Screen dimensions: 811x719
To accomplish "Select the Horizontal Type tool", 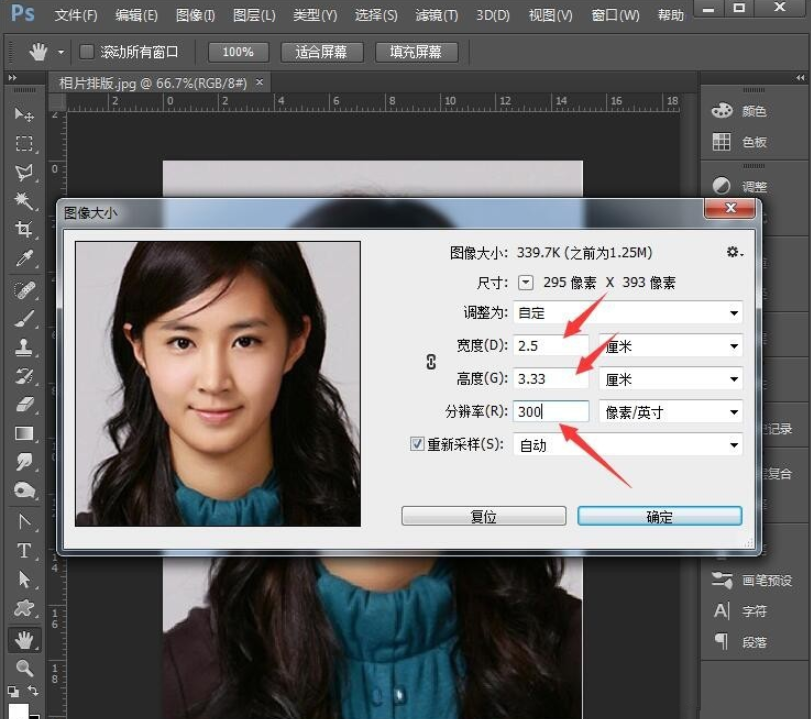I will click(24, 550).
